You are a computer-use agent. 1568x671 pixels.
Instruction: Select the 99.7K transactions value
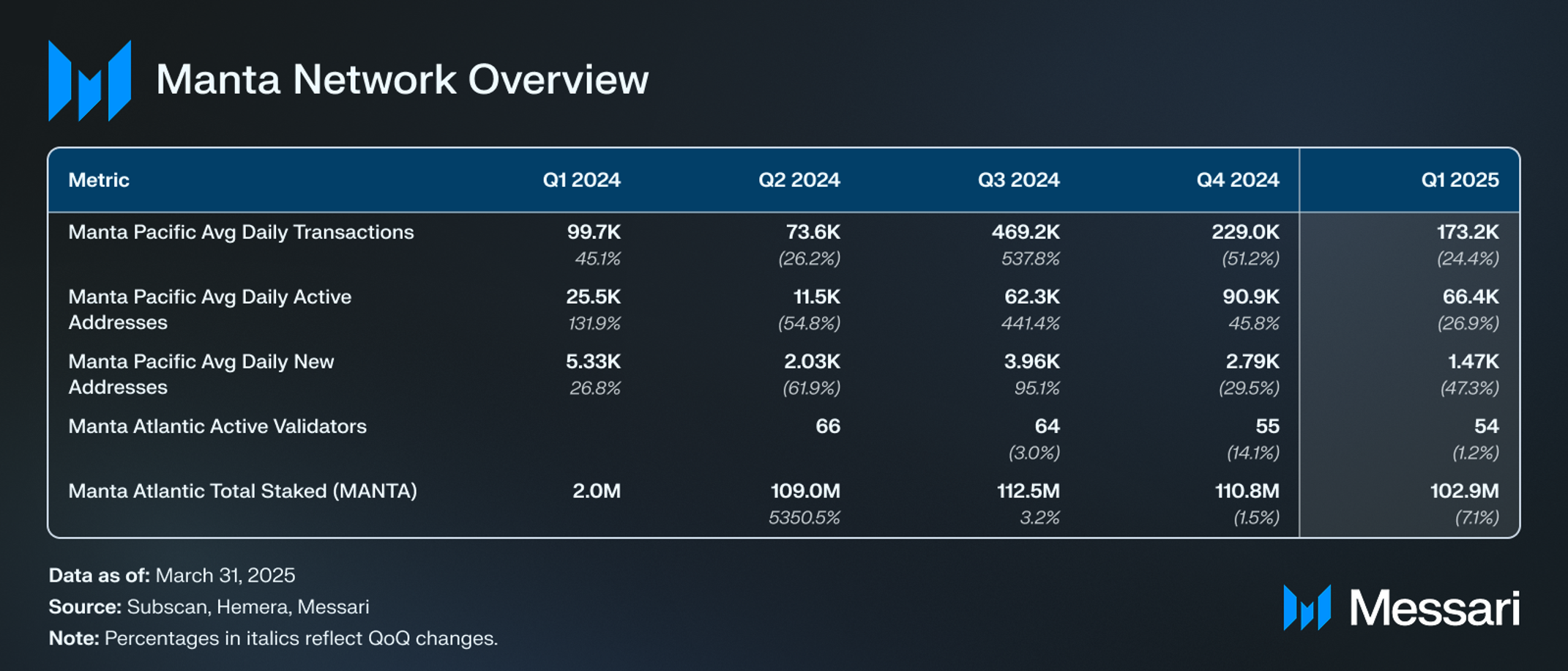594,232
